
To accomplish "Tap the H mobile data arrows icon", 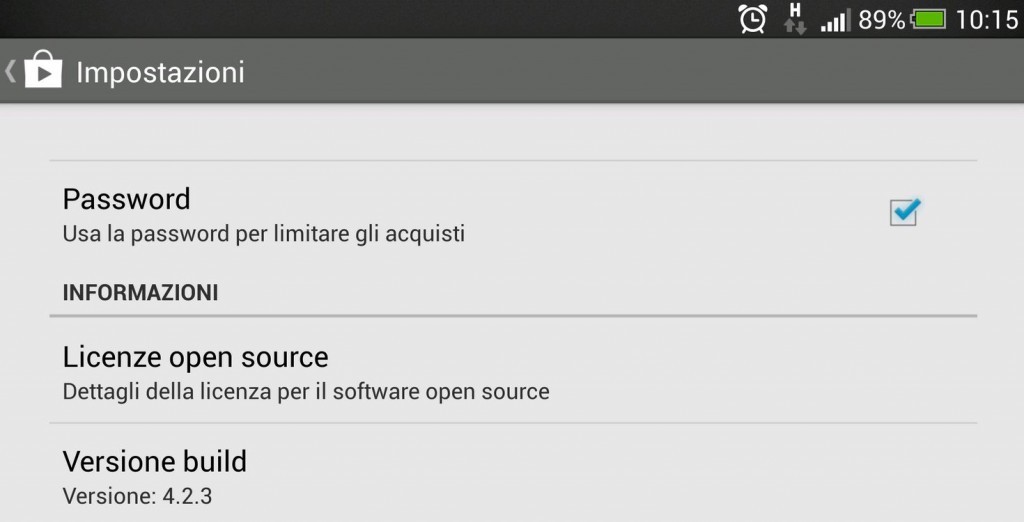I will (795, 18).
